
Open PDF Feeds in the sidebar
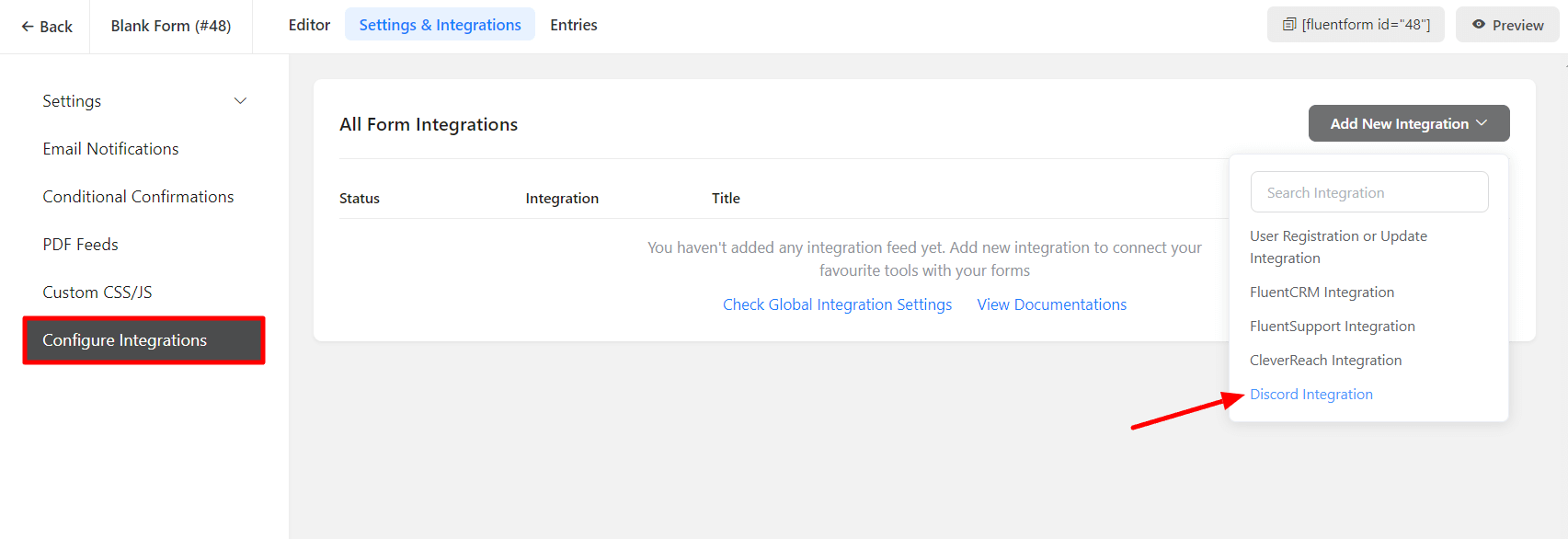tap(80, 245)
